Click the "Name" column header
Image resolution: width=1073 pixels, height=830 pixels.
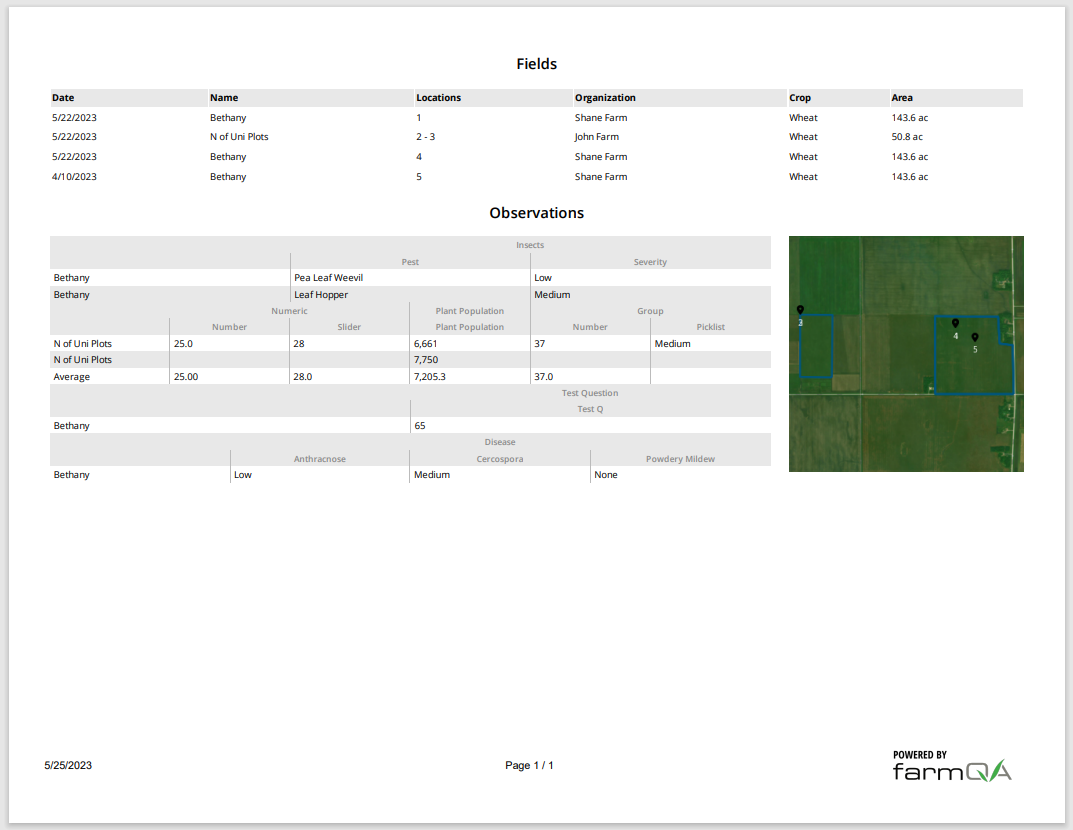pyautogui.click(x=224, y=98)
